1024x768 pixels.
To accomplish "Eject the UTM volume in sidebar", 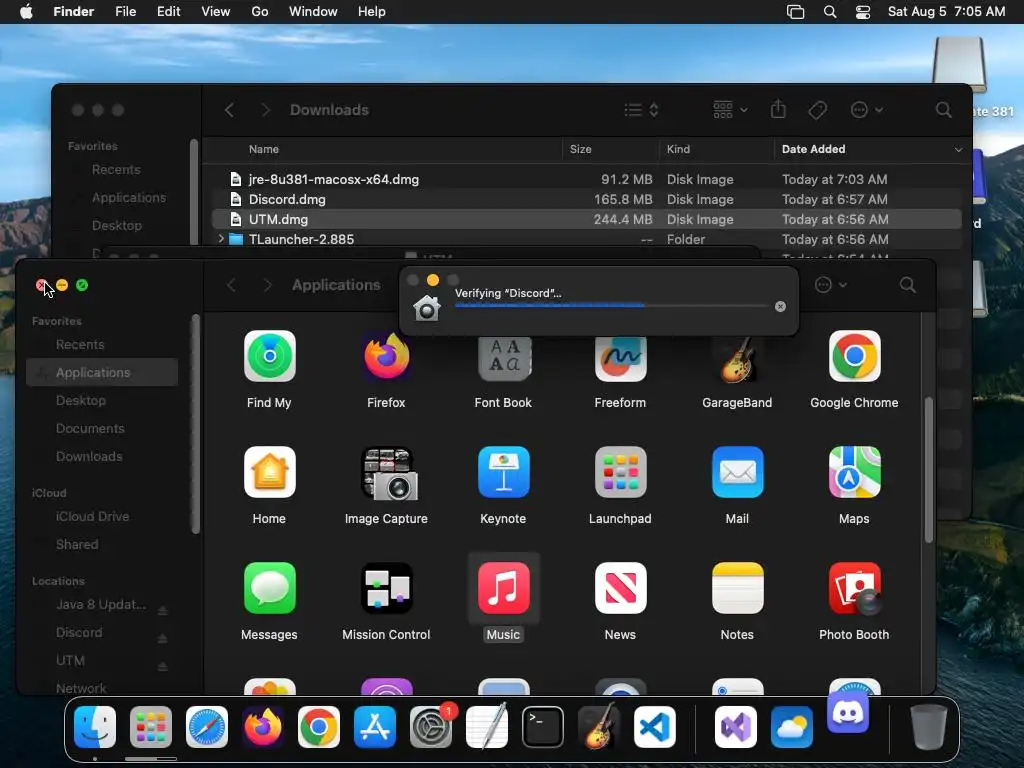I will click(163, 666).
